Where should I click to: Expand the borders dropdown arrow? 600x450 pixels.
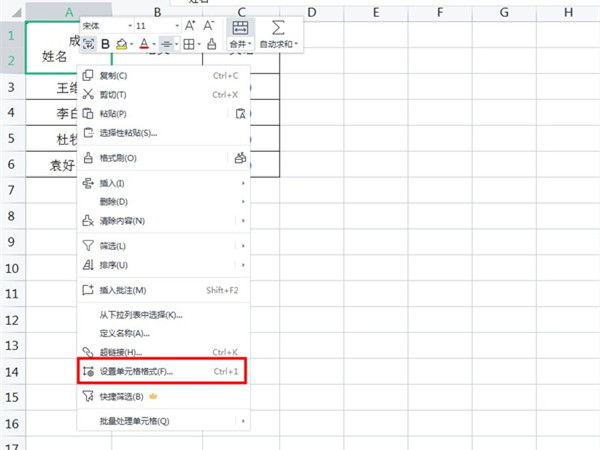(x=199, y=45)
